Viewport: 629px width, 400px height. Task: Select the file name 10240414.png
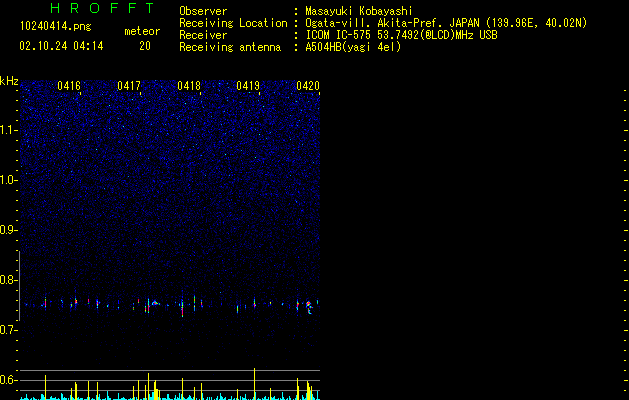click(56, 26)
